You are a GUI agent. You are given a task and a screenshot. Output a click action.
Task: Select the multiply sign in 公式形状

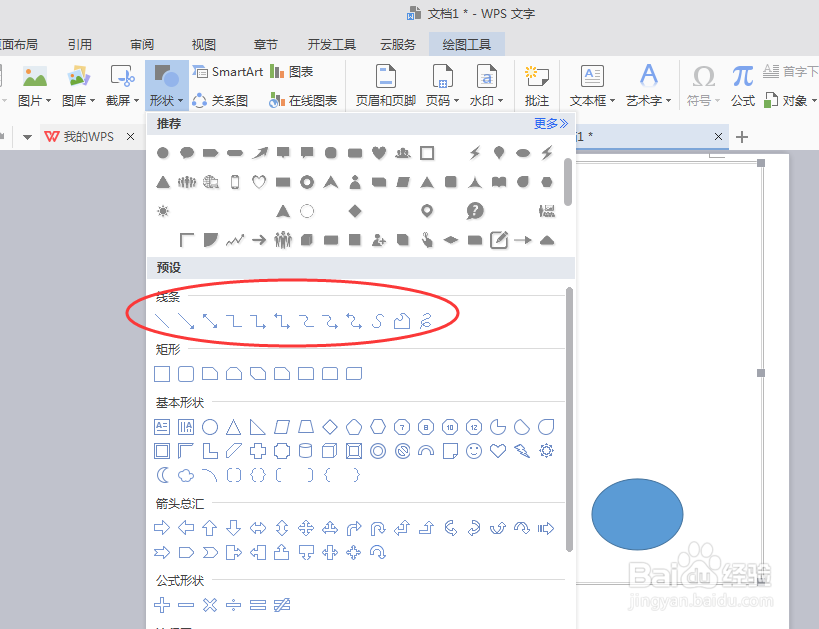(210, 605)
